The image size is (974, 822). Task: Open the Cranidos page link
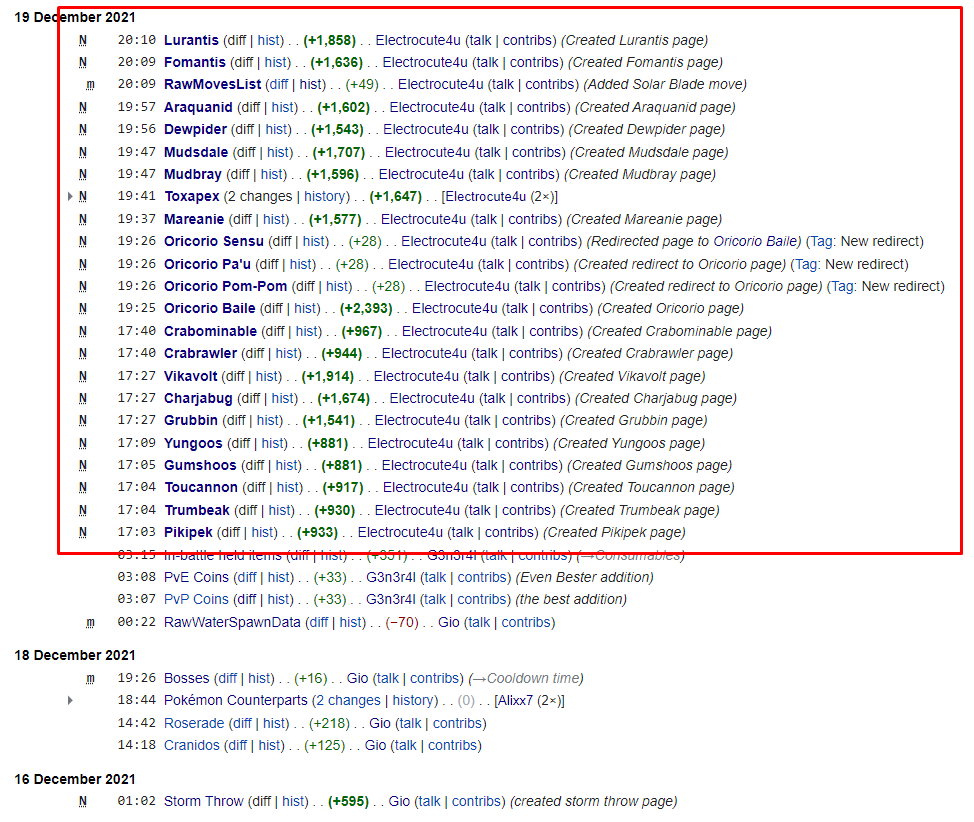(x=192, y=746)
